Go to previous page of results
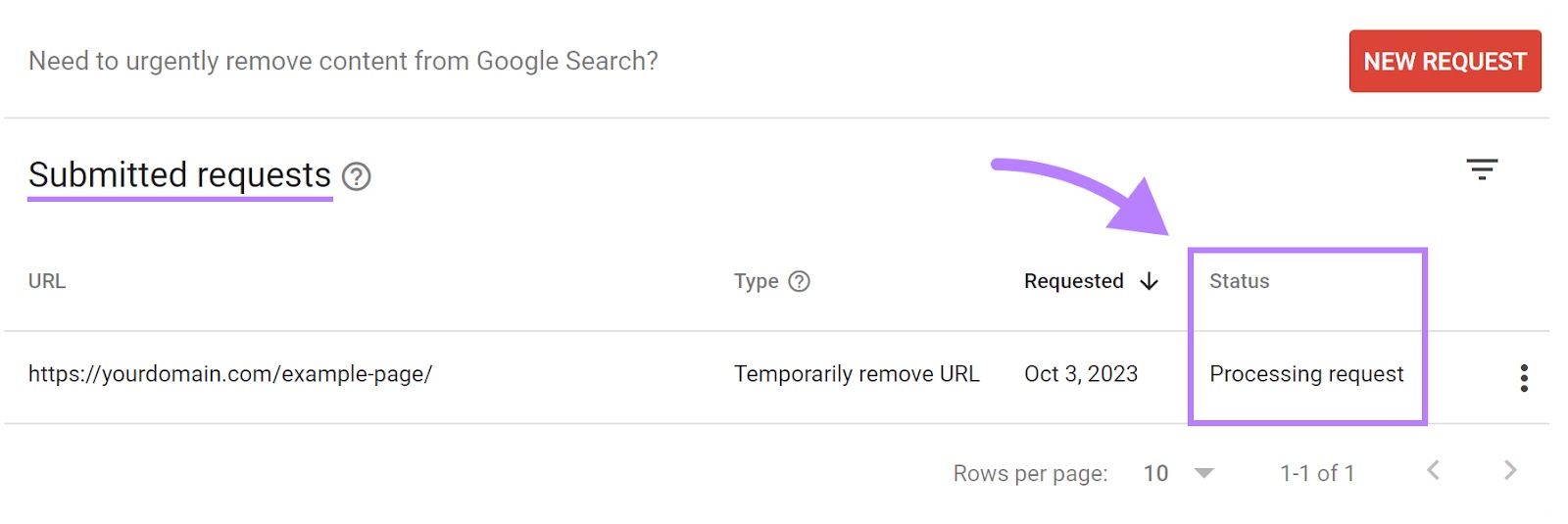The image size is (1568, 524). coord(1433,471)
